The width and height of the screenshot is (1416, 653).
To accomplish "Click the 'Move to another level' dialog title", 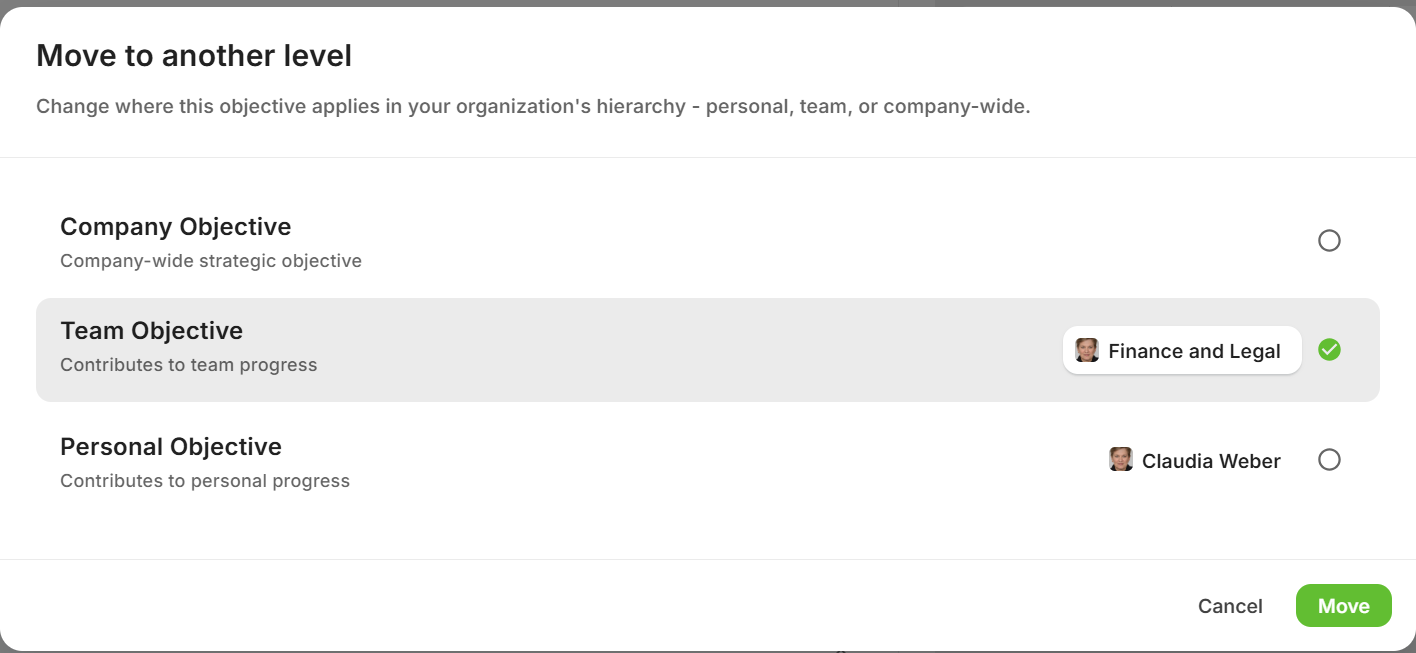I will [x=194, y=56].
